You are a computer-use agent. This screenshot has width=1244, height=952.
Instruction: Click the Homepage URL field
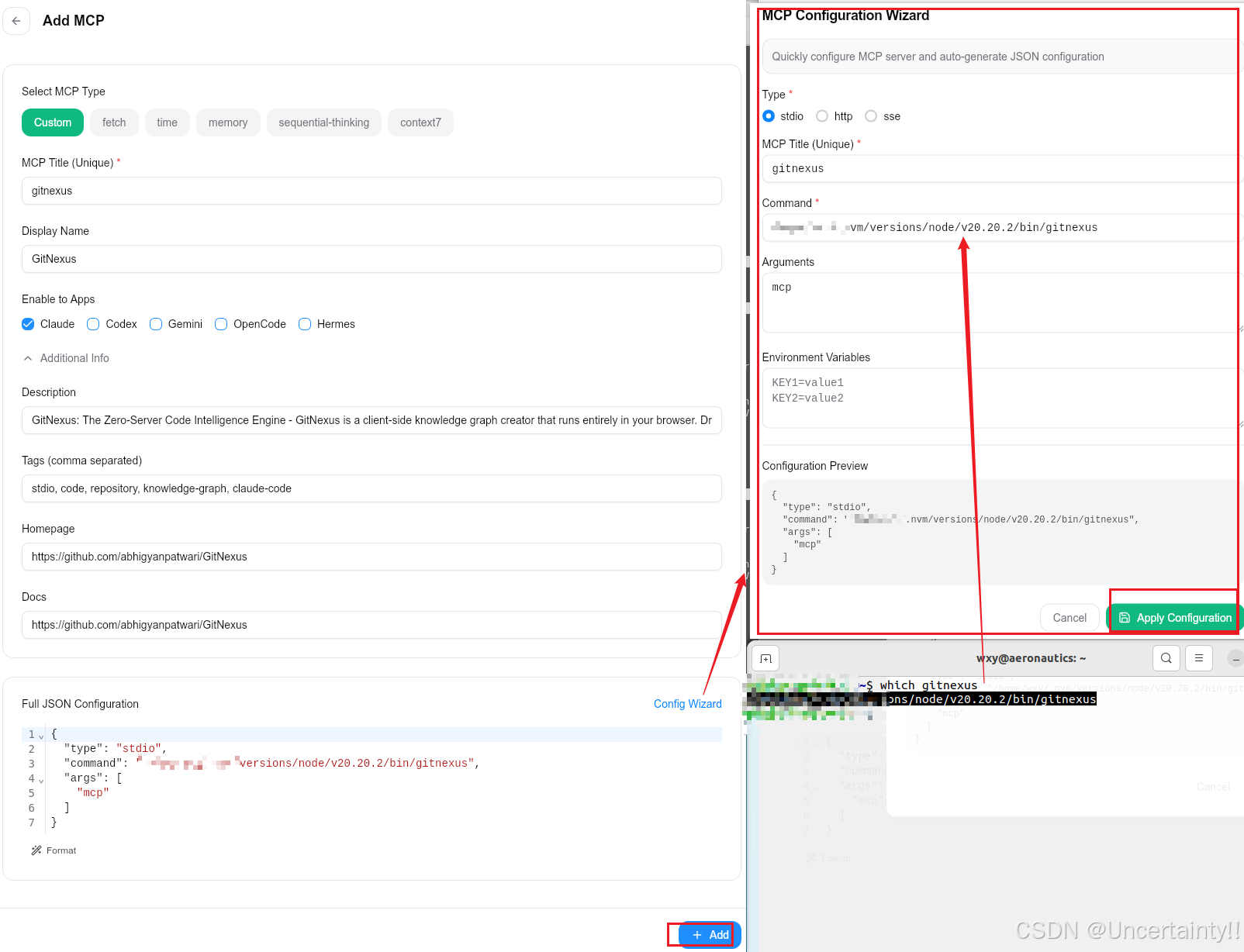pos(371,557)
